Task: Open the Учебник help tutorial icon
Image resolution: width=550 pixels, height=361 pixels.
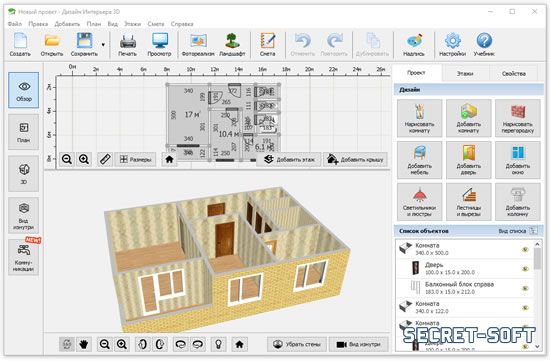Action: coord(484,44)
